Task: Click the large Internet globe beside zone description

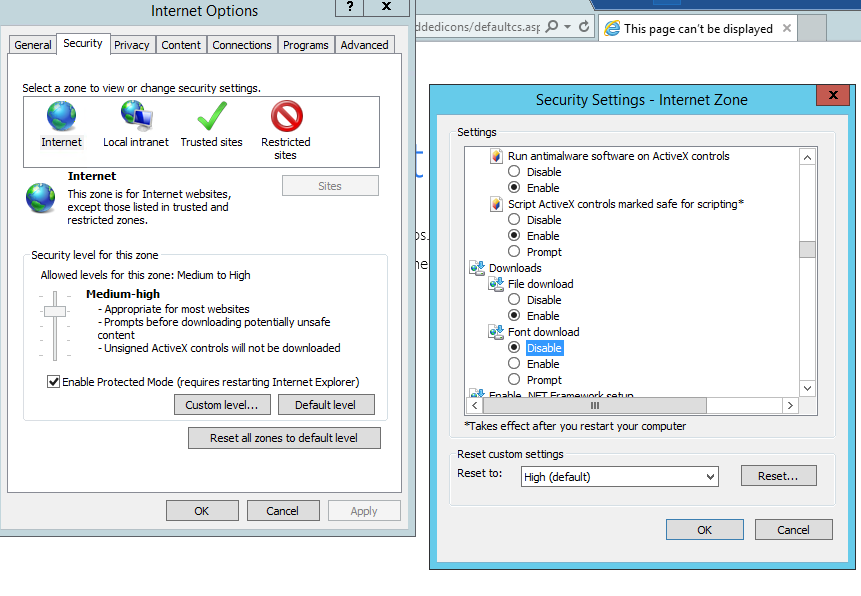Action: (41, 198)
